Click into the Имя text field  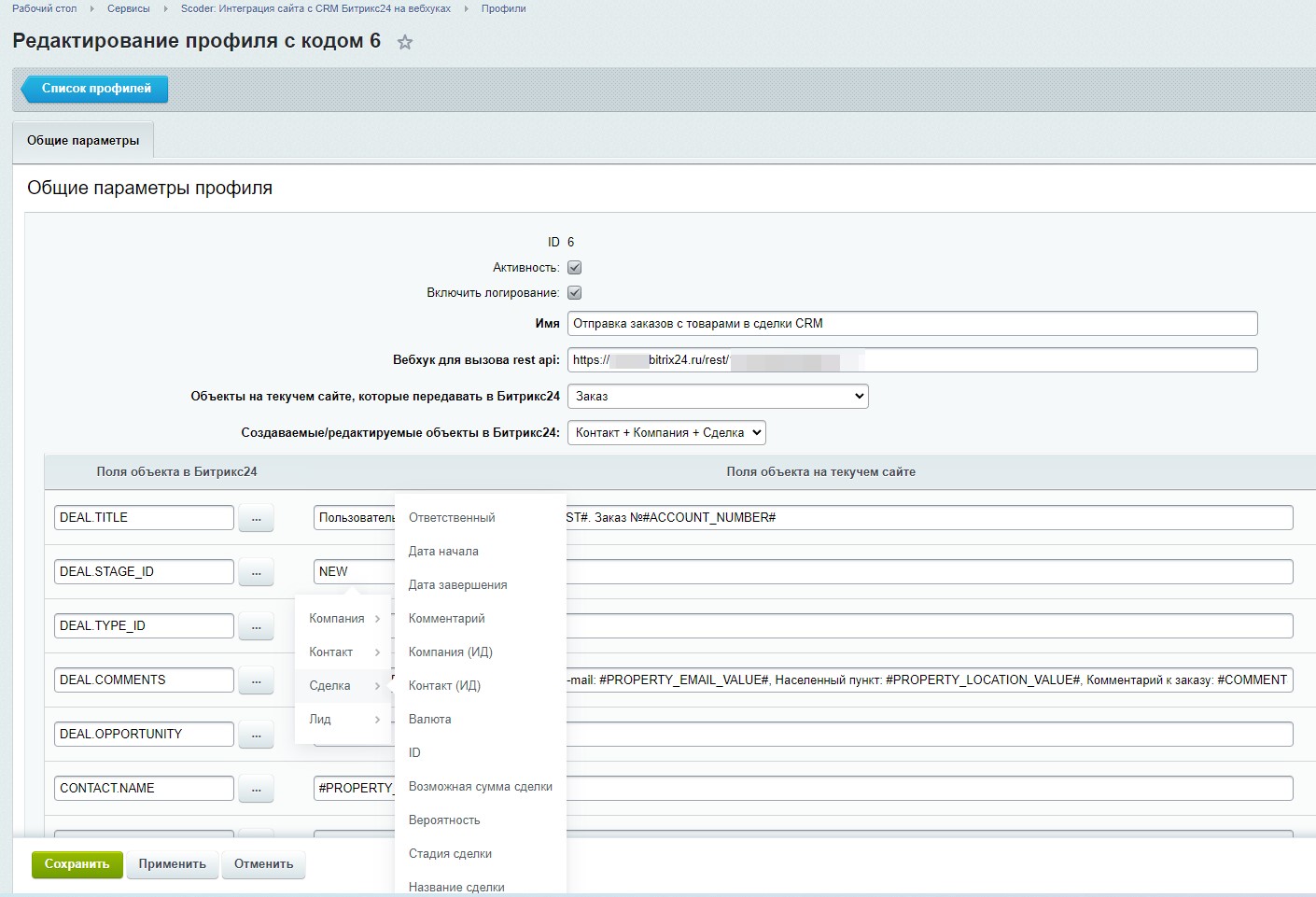pyautogui.click(x=911, y=324)
